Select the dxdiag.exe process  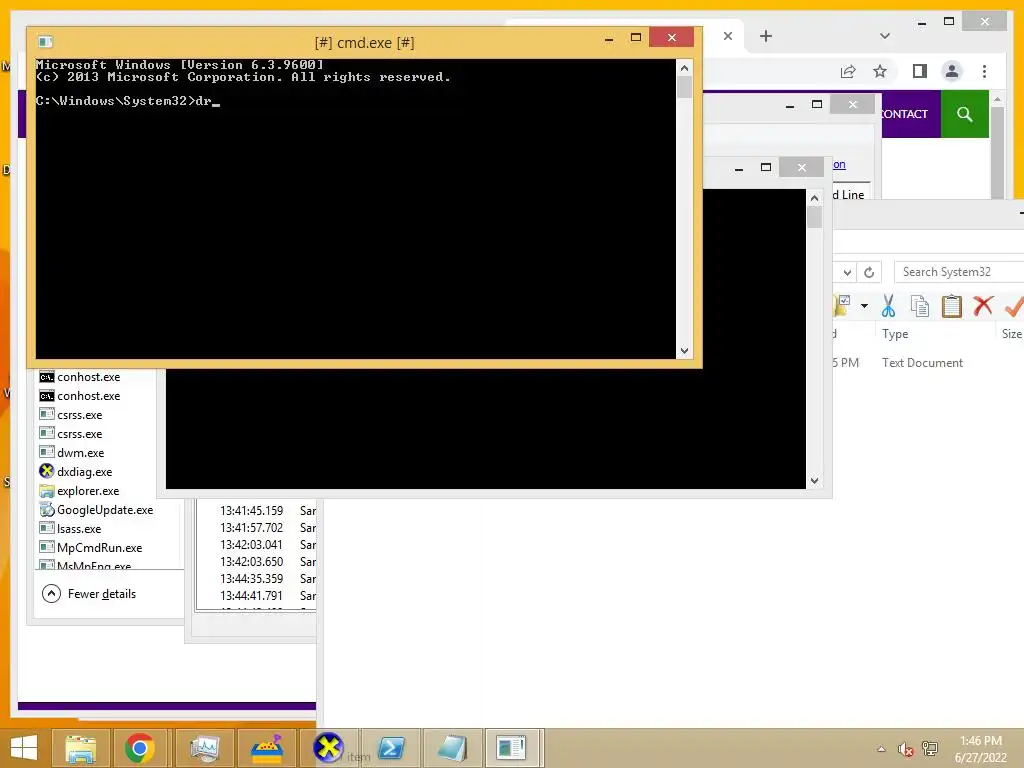click(x=84, y=472)
